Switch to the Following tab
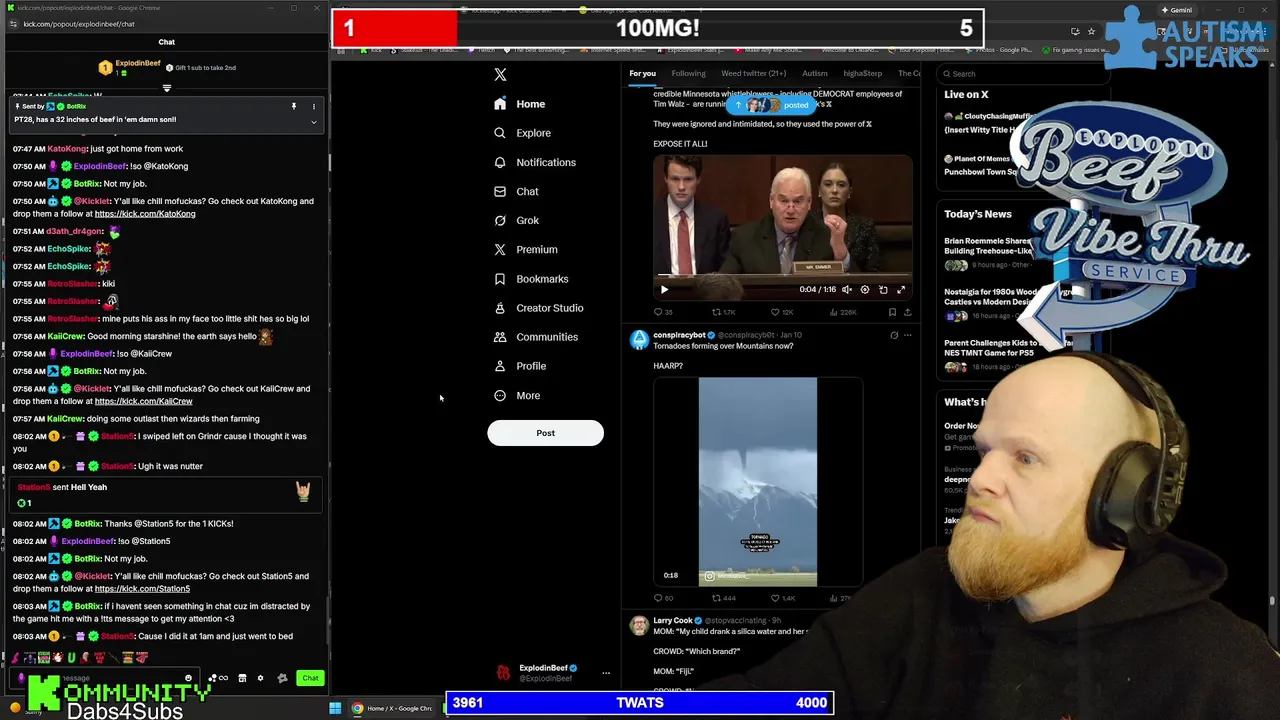1280x720 pixels. (688, 73)
